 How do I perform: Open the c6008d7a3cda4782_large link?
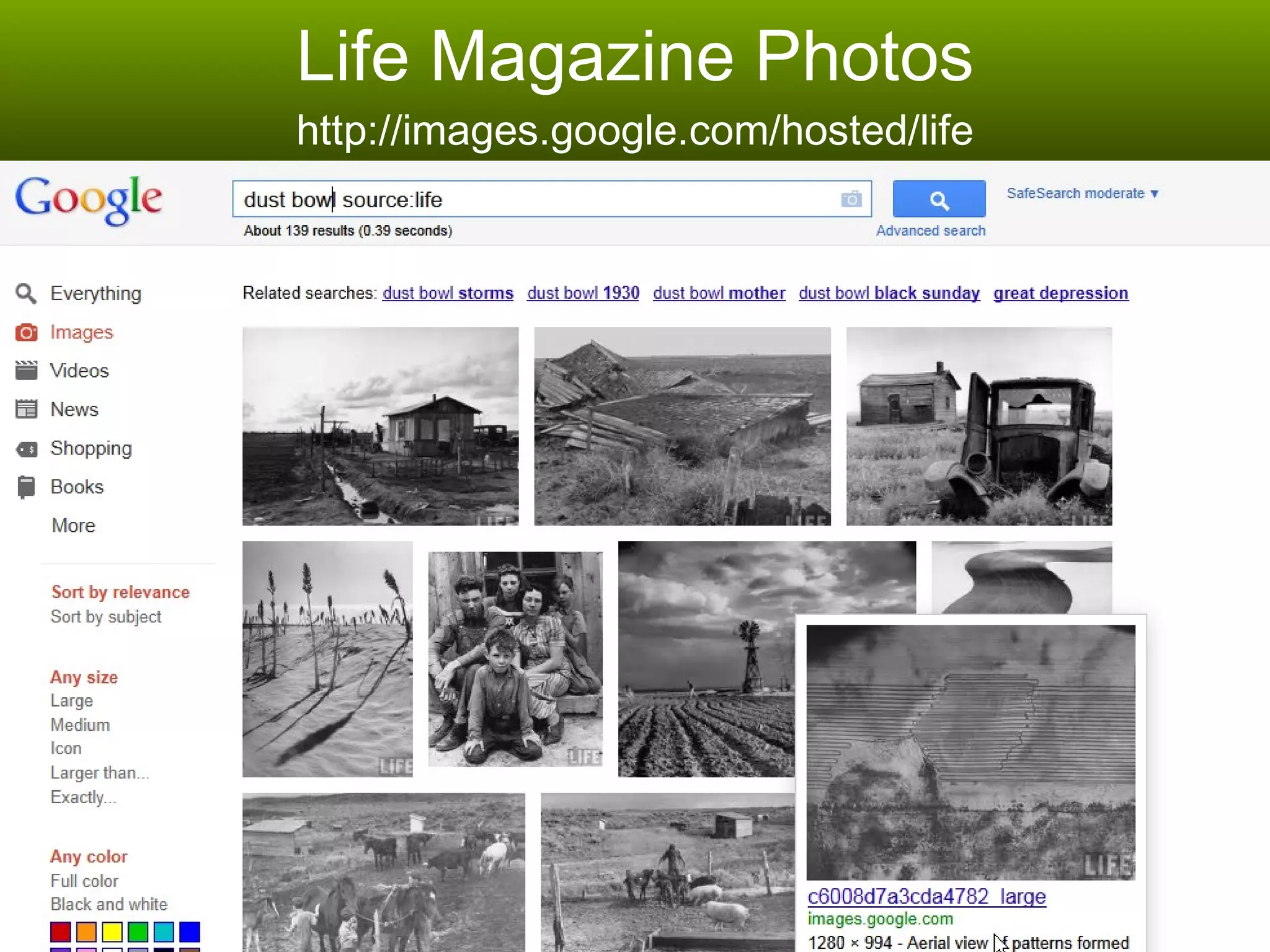click(926, 896)
